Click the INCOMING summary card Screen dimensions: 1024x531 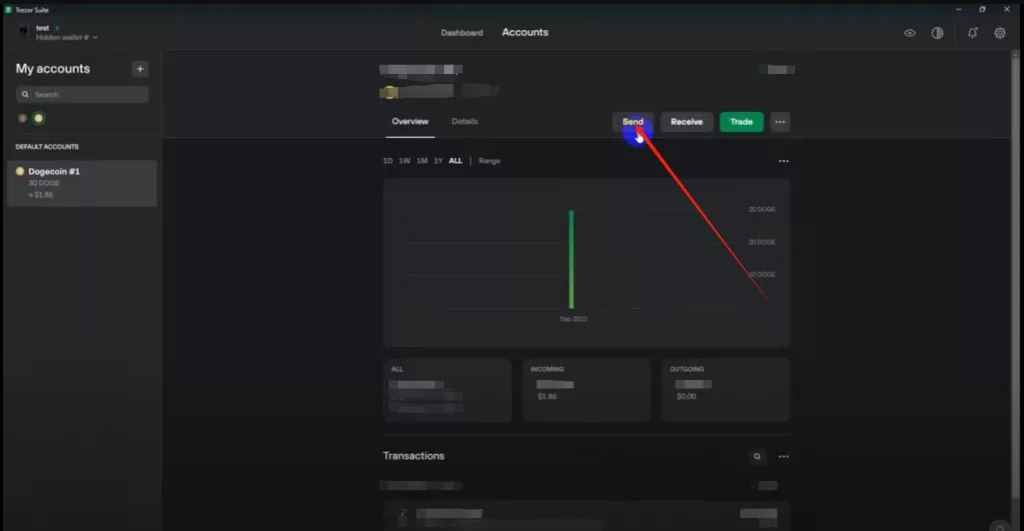click(x=586, y=389)
